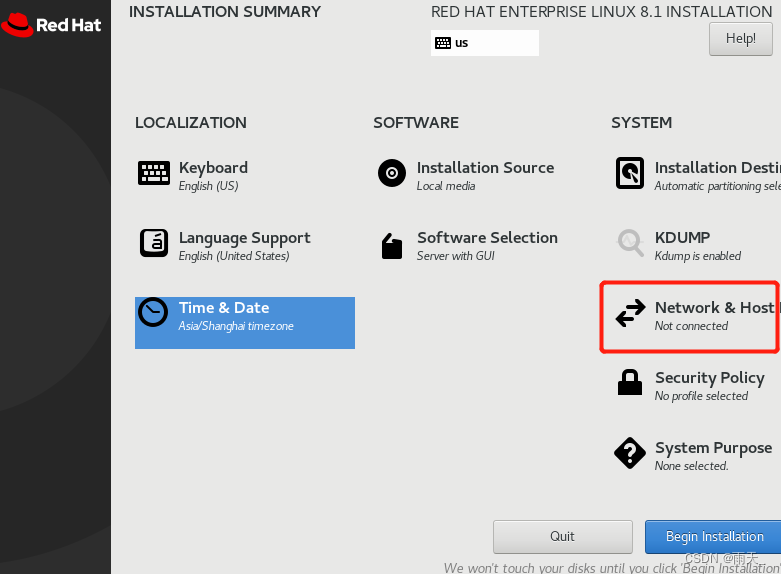Click 'Automatic partitioning' status text

[718, 186]
